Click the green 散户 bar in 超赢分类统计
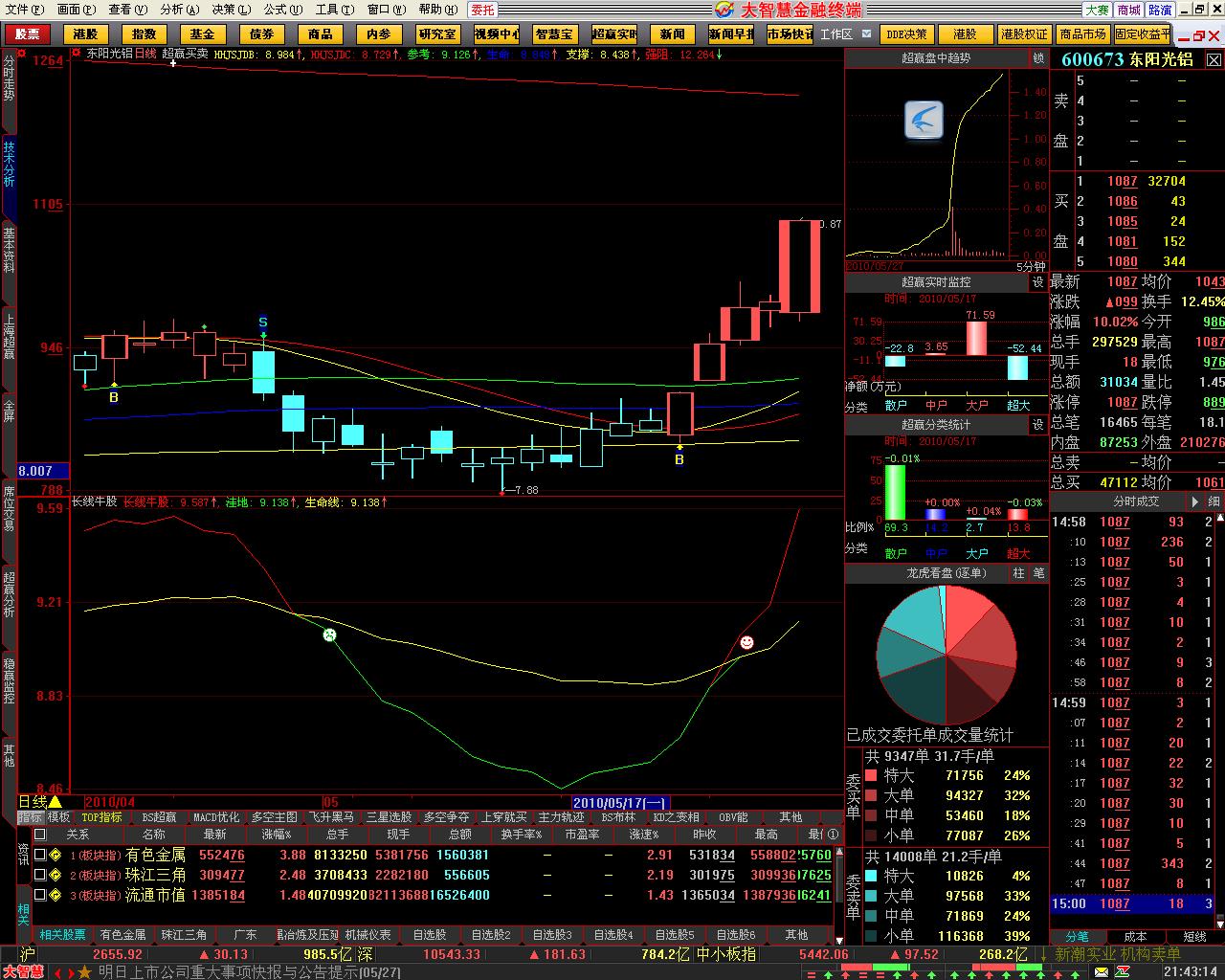 click(895, 492)
